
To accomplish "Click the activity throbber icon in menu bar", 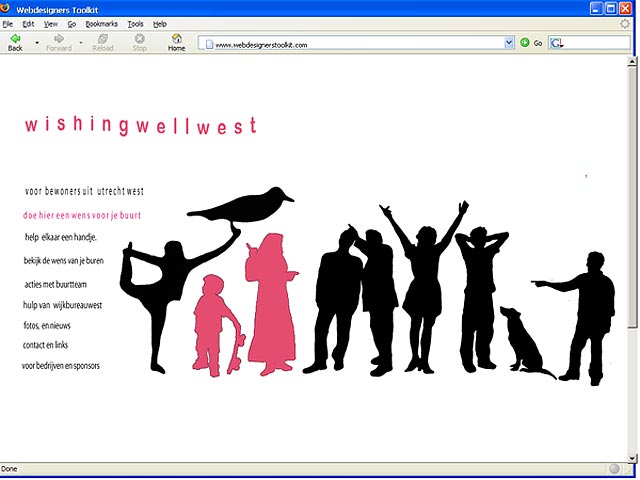I will tap(624, 24).
